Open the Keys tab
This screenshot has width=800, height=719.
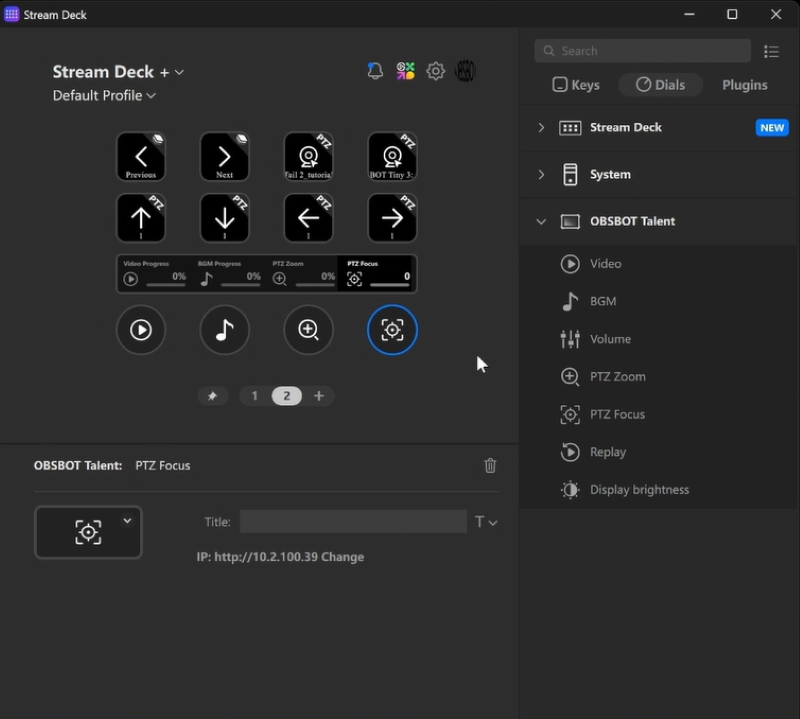576,85
